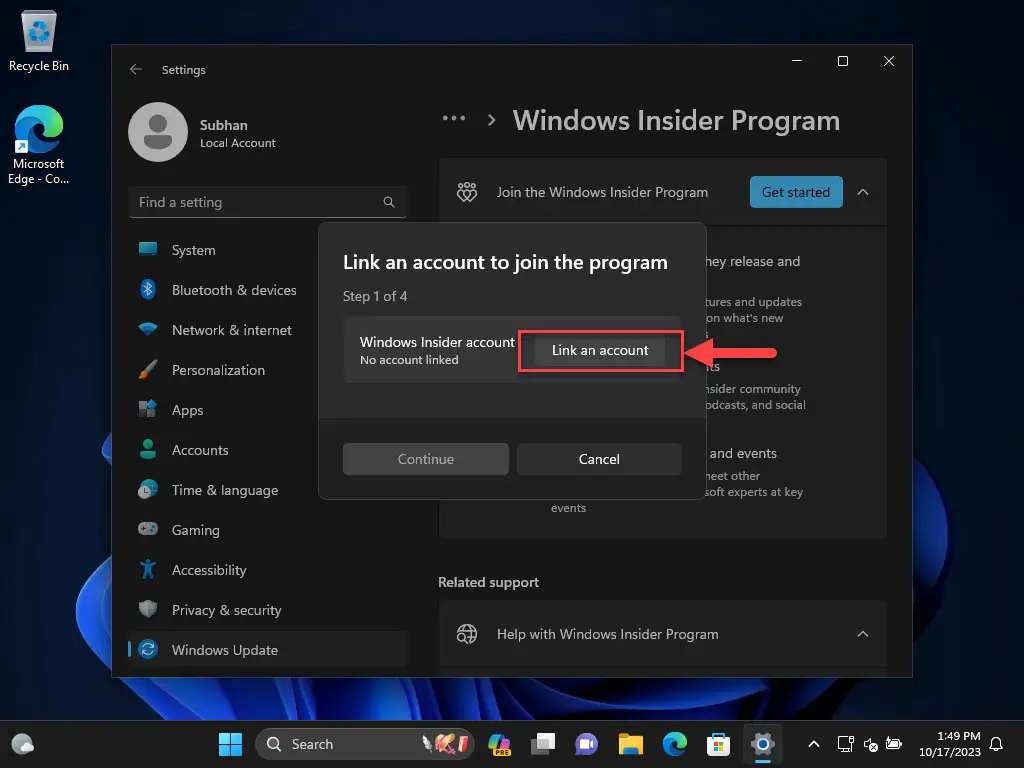Screen dimensions: 1024x768
Task: Click the Personalization paintbrush icon
Action: [x=148, y=370]
